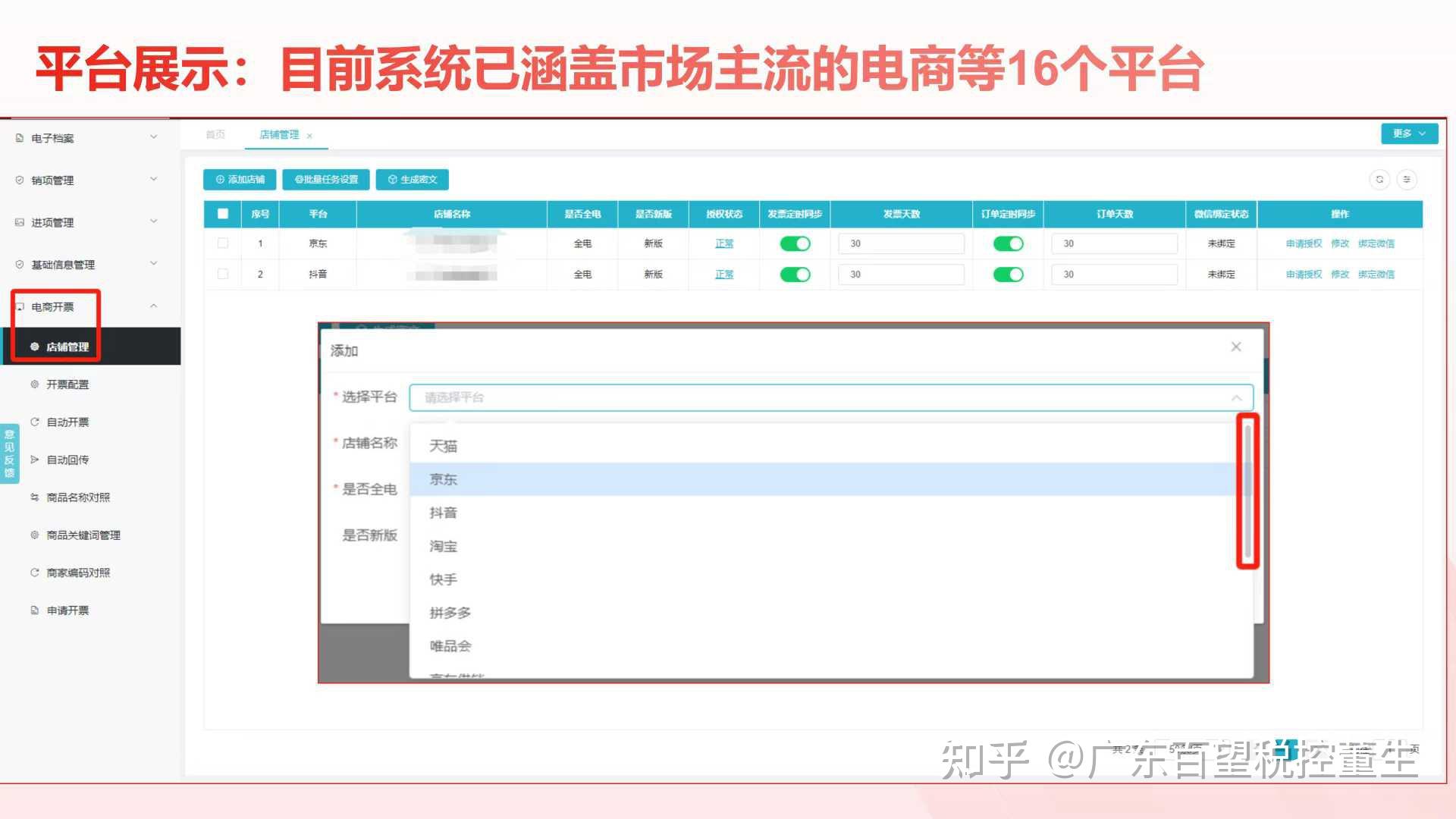This screenshot has height=819, width=1456.
Task: Toggle 订单定时同步 switch for the 抖音 row
Action: [1008, 274]
